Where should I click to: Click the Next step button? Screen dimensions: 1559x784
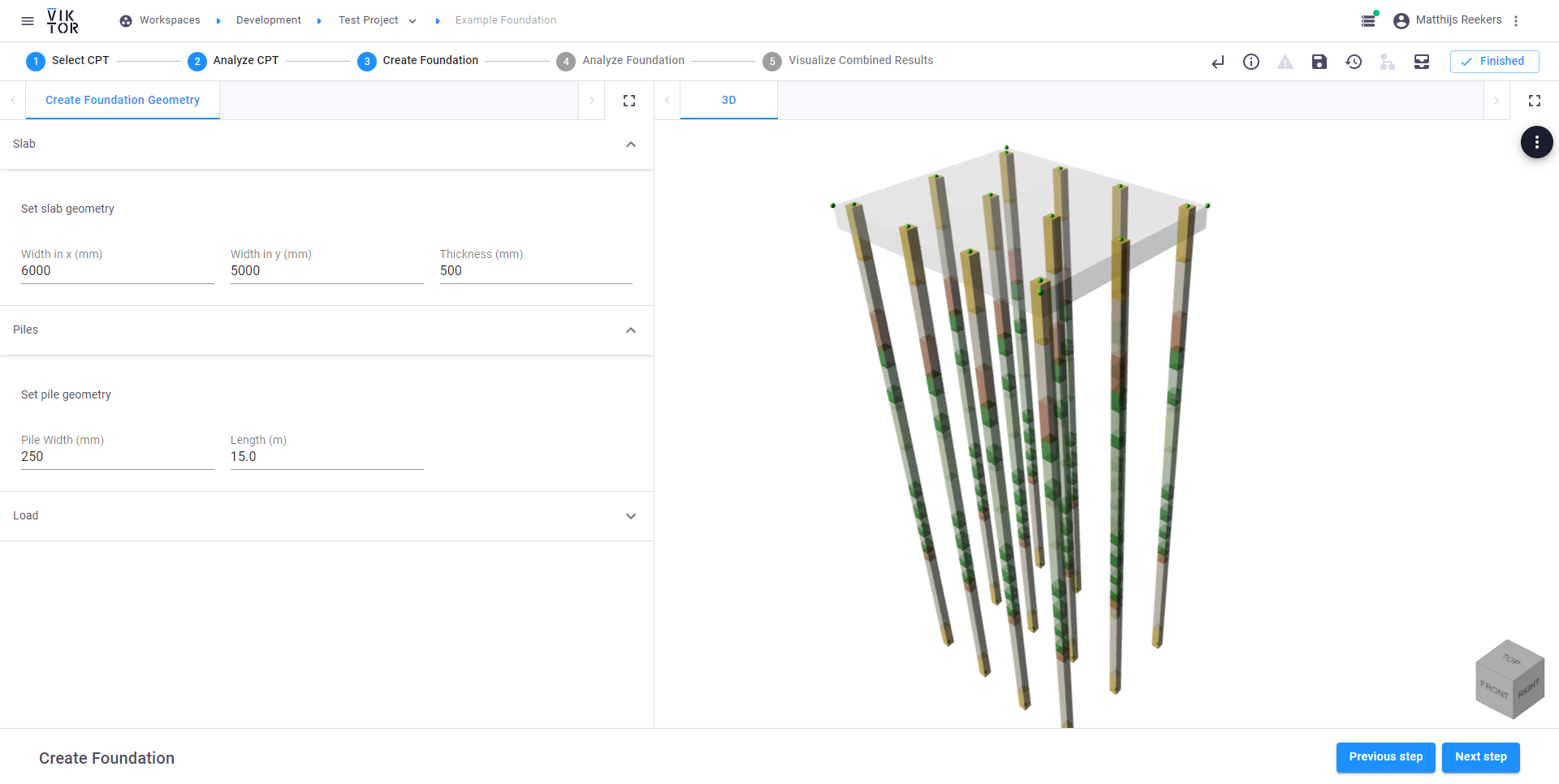[1480, 756]
